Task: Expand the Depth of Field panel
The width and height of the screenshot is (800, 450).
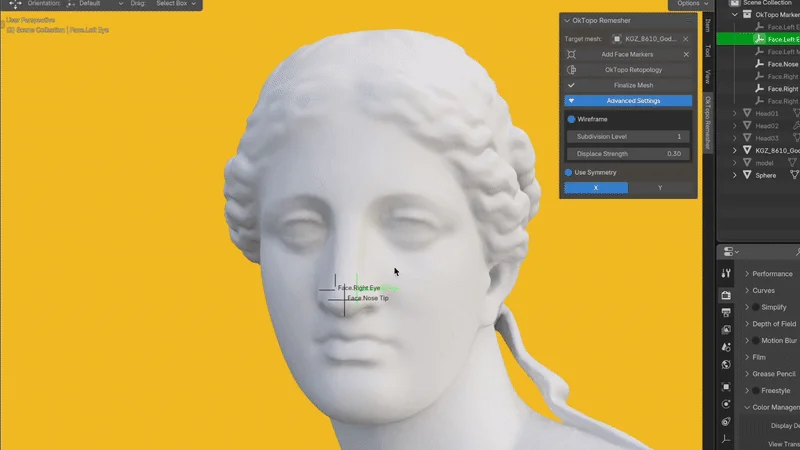Action: [747, 323]
